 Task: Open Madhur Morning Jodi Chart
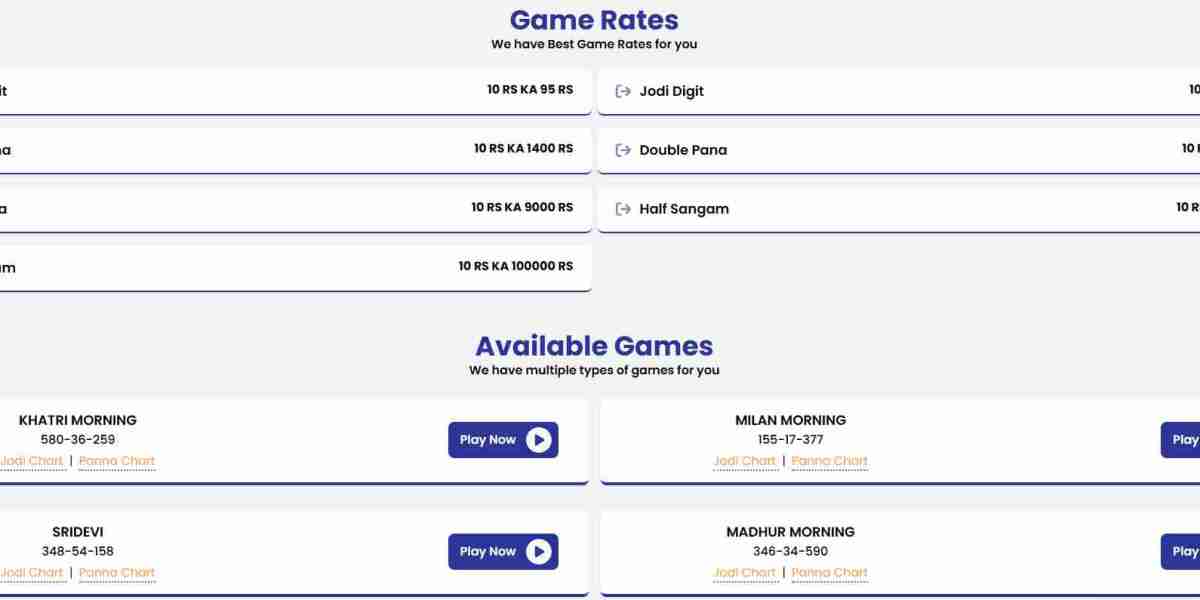point(744,573)
